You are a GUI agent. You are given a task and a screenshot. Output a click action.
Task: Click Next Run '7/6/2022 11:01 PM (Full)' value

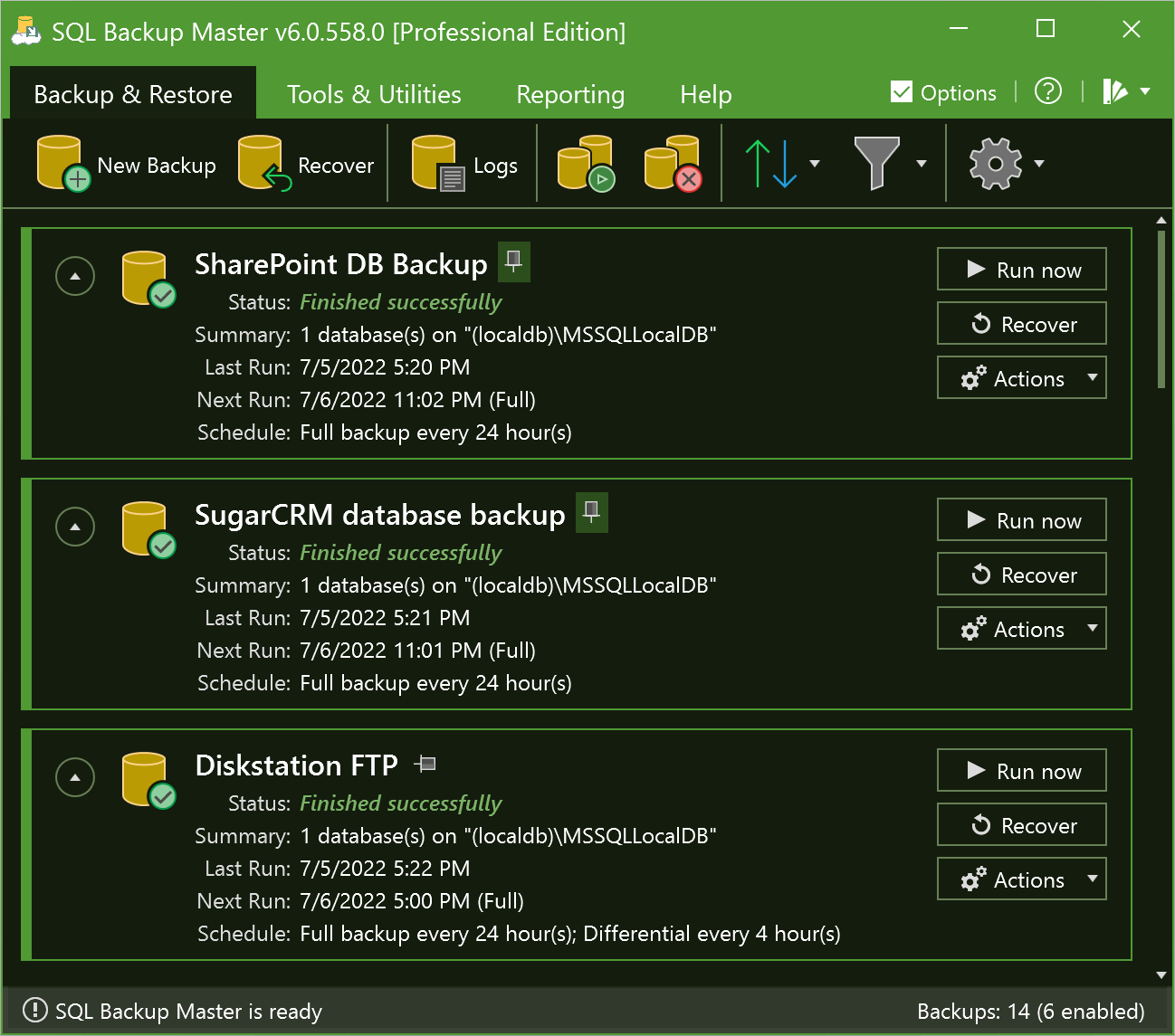click(417, 650)
